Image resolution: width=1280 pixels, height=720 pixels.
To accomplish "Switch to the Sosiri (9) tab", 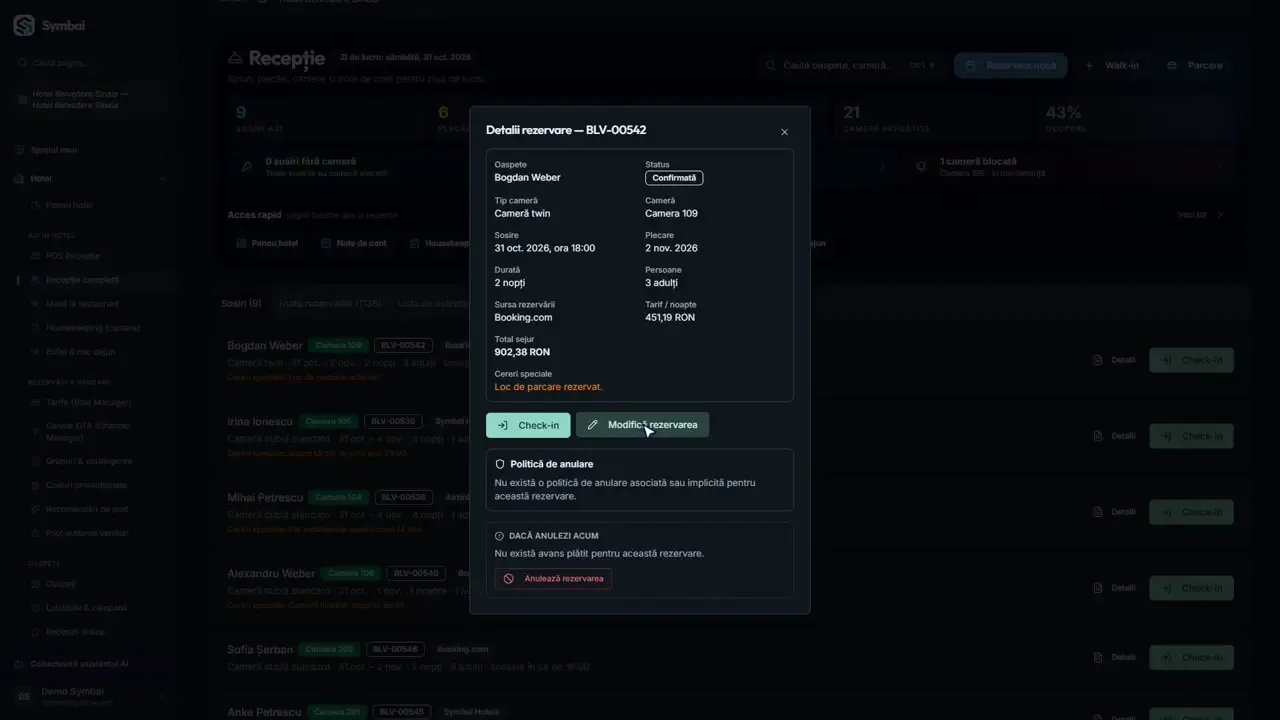I will point(241,303).
